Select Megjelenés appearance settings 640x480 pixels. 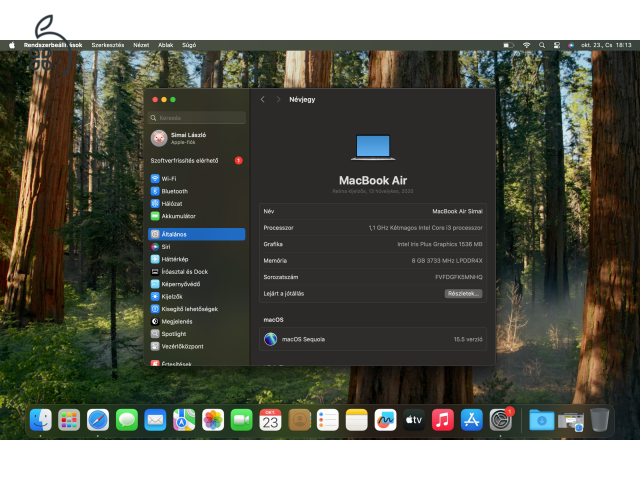(x=177, y=321)
